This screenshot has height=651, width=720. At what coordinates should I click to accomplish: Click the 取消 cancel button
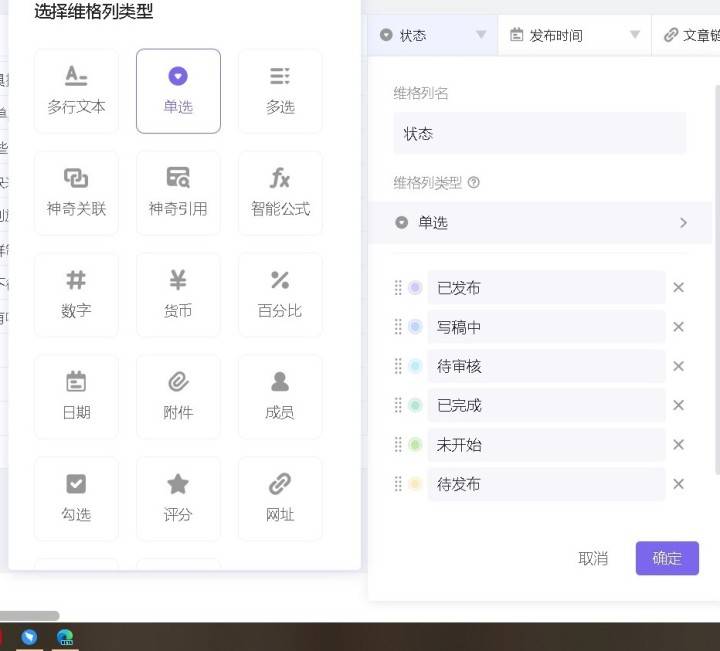pyautogui.click(x=593, y=558)
